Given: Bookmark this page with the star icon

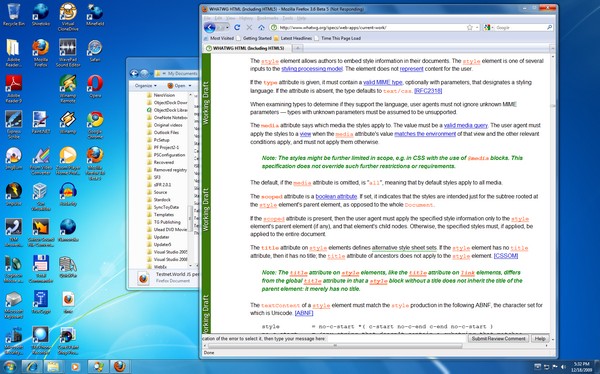Looking at the screenshot, I should pyautogui.click(x=470, y=28).
